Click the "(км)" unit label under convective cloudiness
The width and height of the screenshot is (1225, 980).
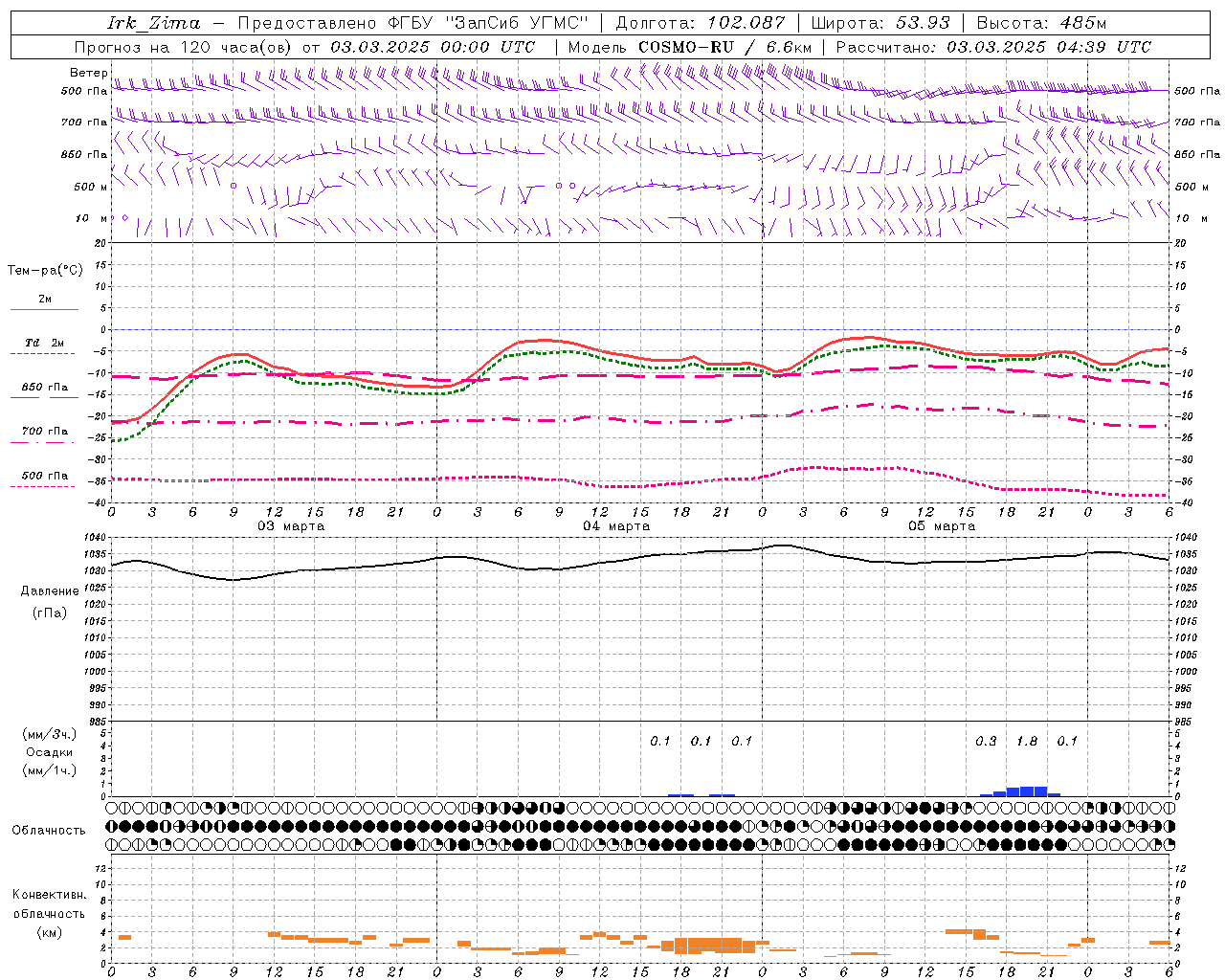pyautogui.click(x=49, y=931)
